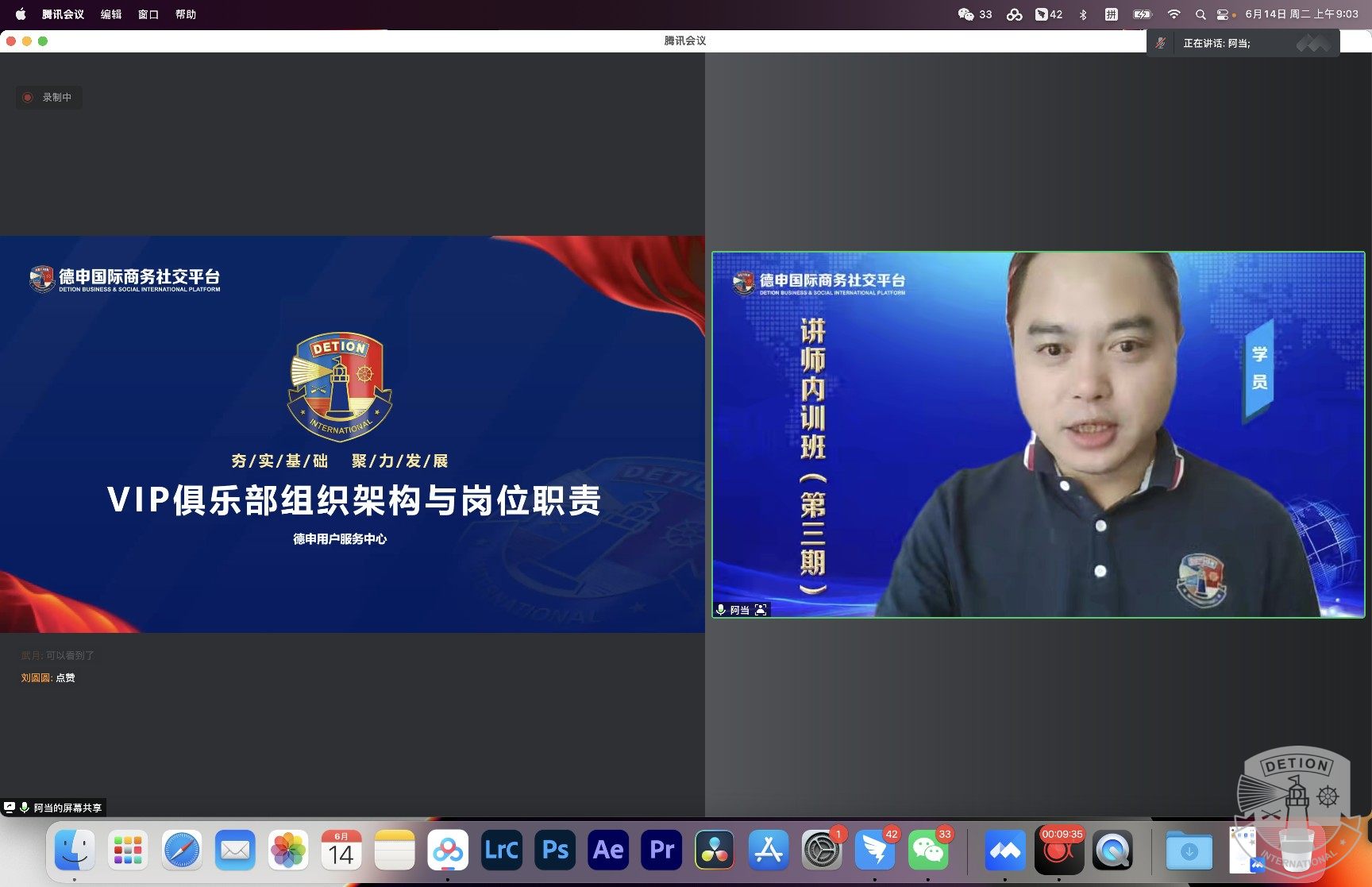This screenshot has width=1372, height=887.
Task: Open DaVinci Resolve in the dock
Action: (x=715, y=850)
